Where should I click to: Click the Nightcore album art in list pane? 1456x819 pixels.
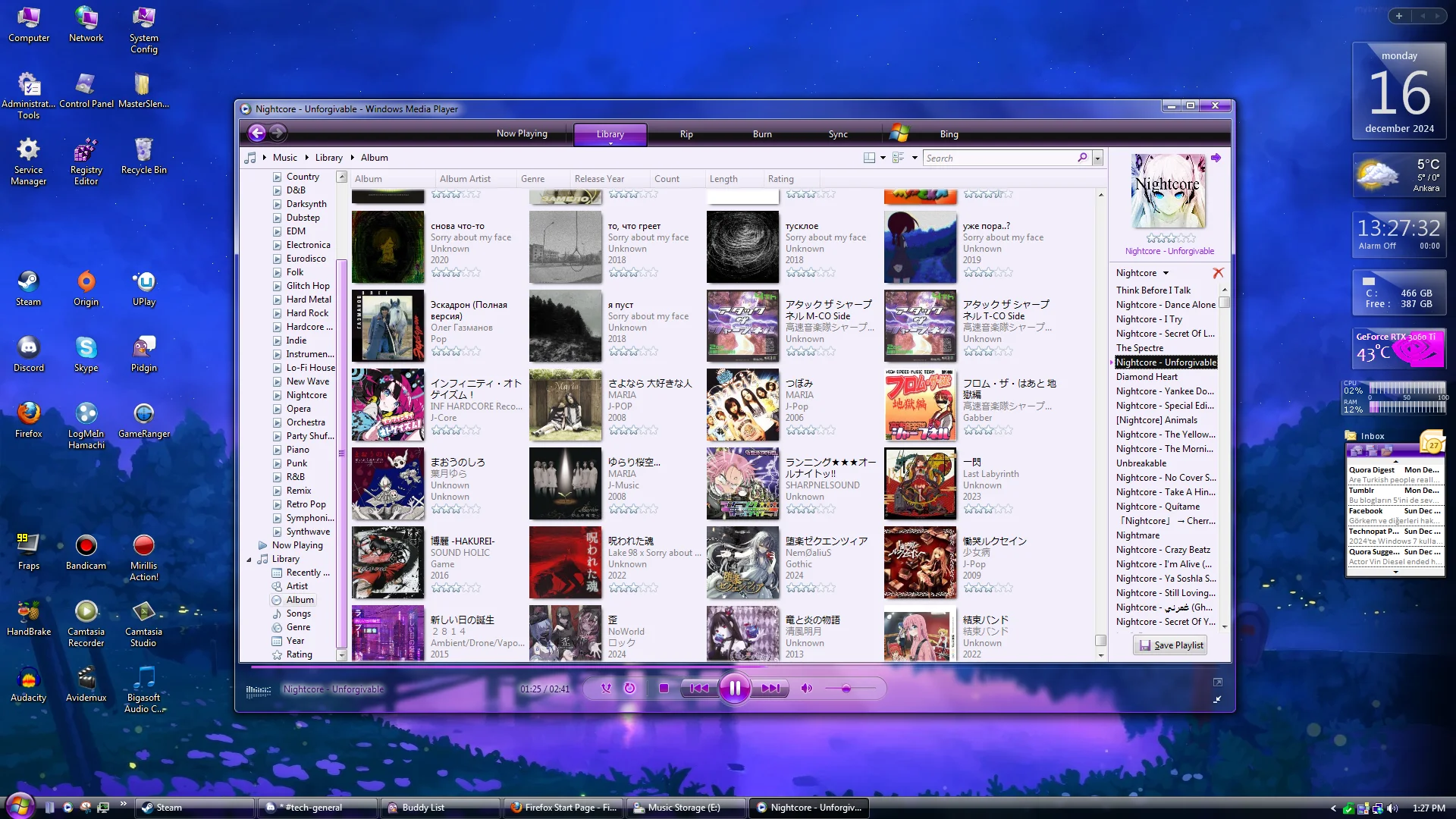(1169, 191)
